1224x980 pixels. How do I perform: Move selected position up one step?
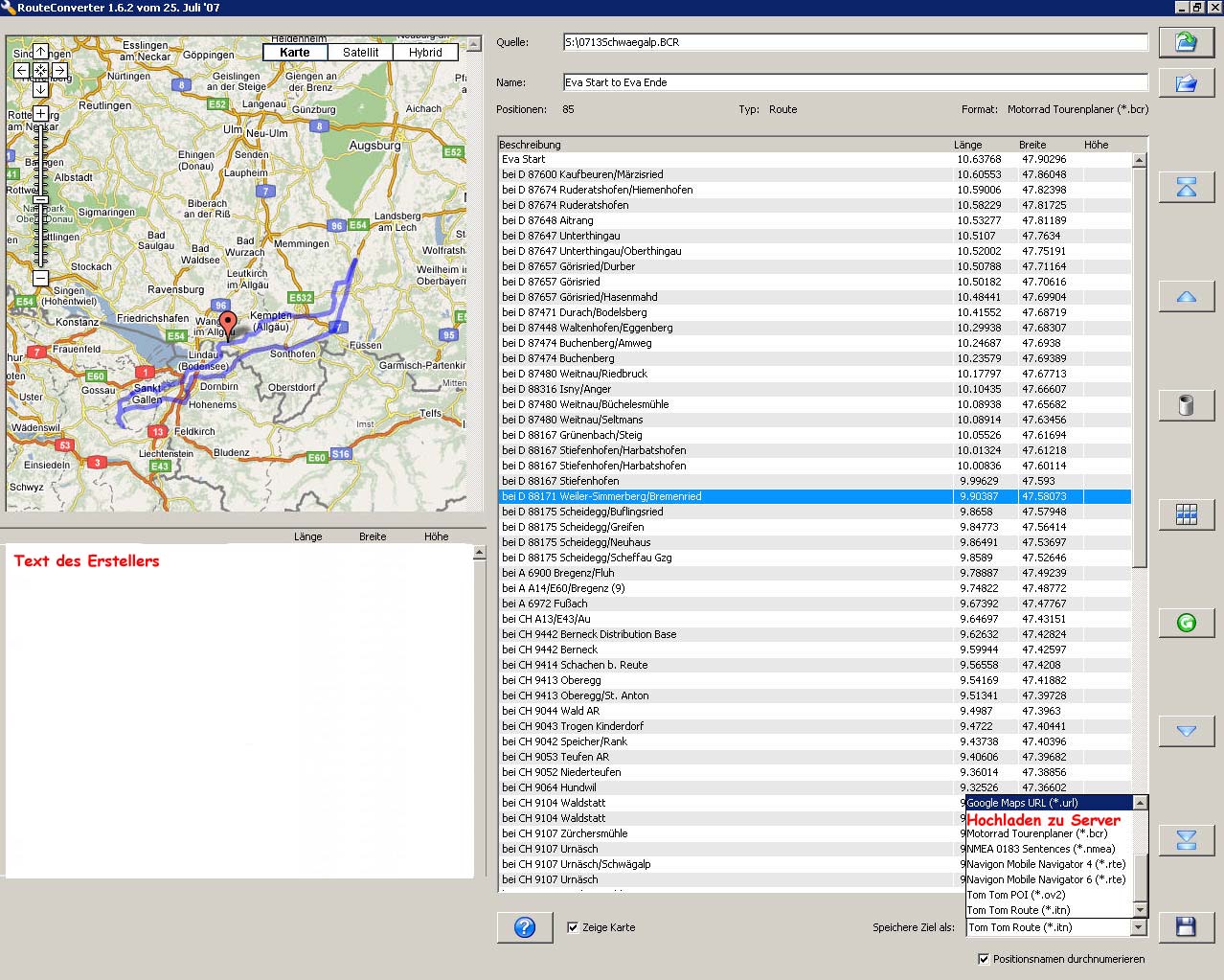(1186, 297)
